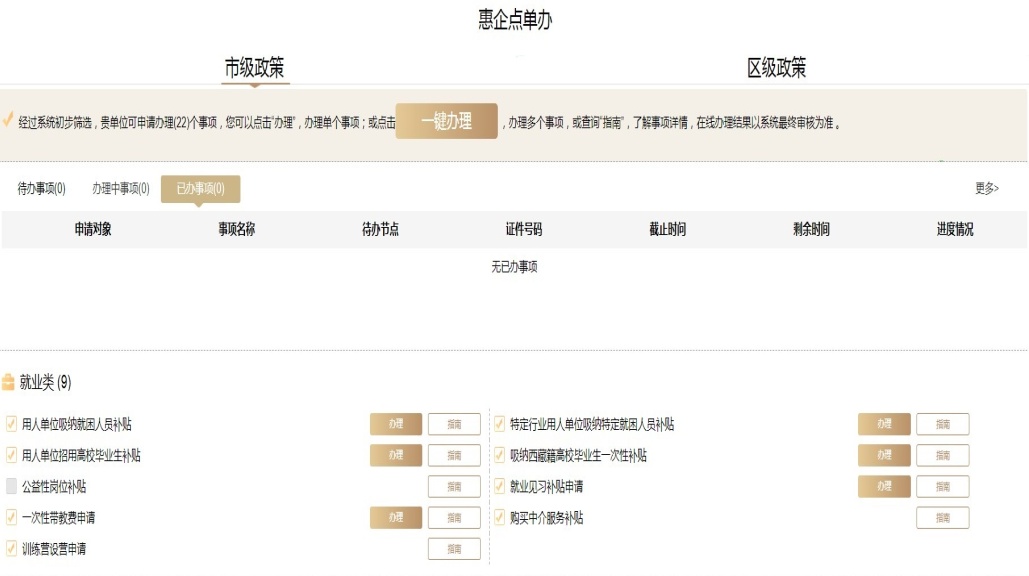Click the 公益性岗位补贴 item label
The width and height of the screenshot is (1029, 576).
tap(54, 486)
